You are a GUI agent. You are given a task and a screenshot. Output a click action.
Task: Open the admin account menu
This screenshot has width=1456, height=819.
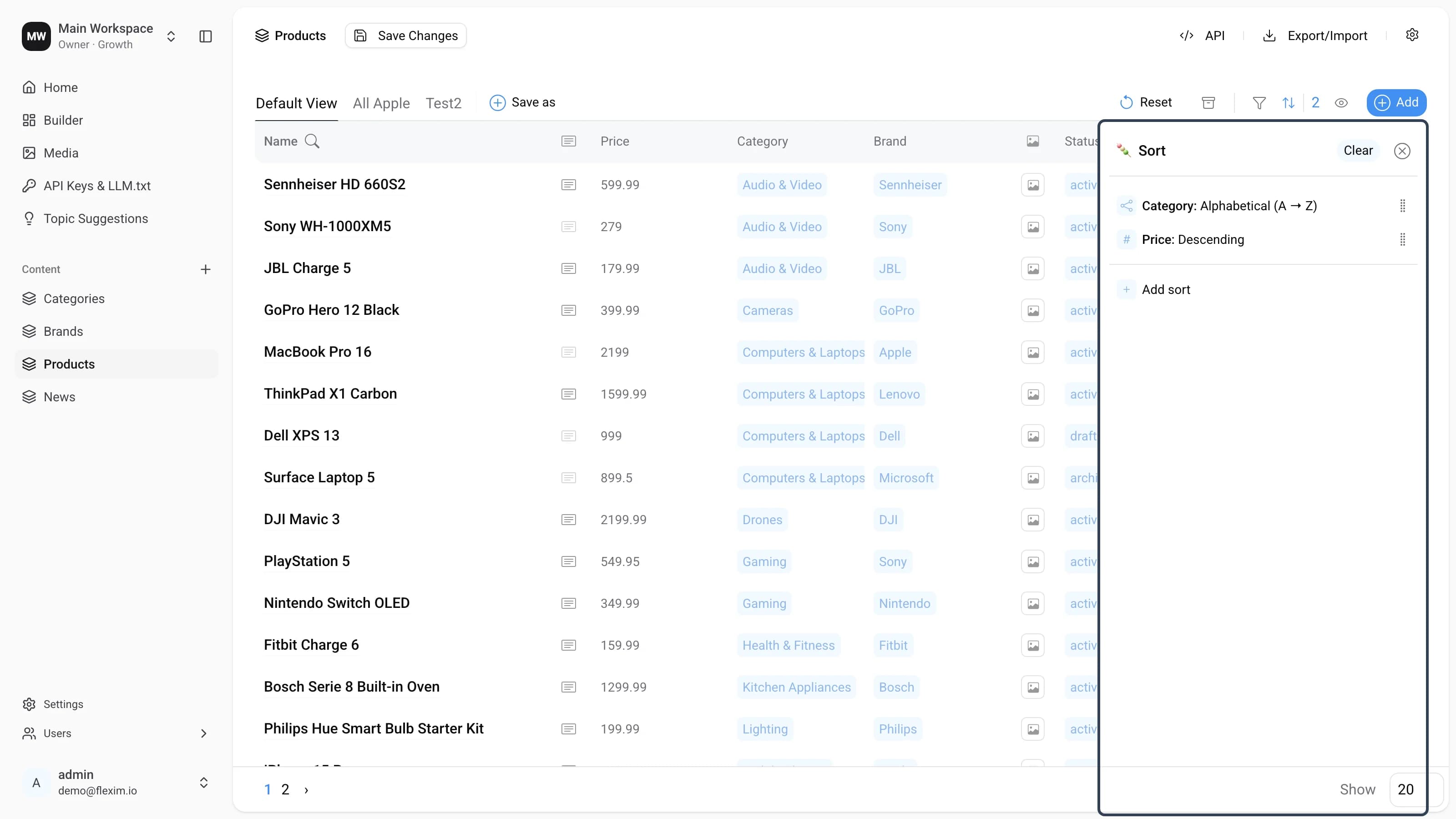[116, 782]
